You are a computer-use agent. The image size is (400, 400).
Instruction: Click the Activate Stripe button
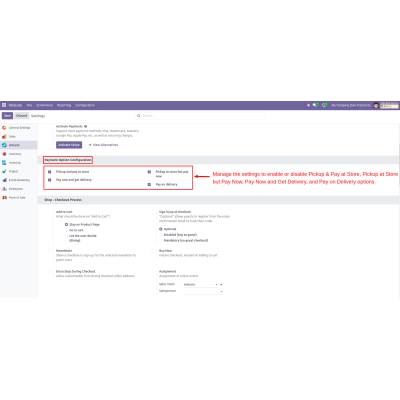coord(69,145)
